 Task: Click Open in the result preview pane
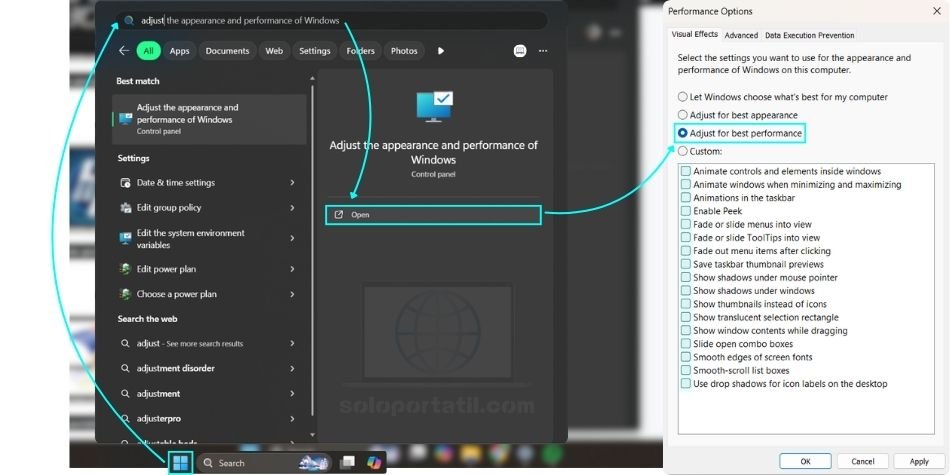[x=432, y=215]
